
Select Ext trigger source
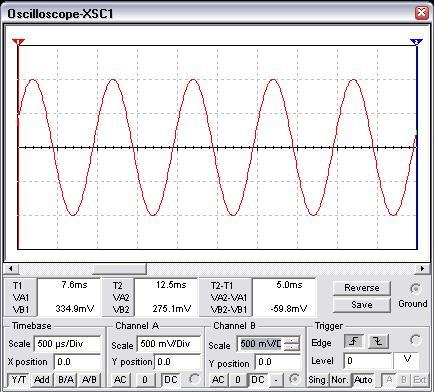pos(420,380)
